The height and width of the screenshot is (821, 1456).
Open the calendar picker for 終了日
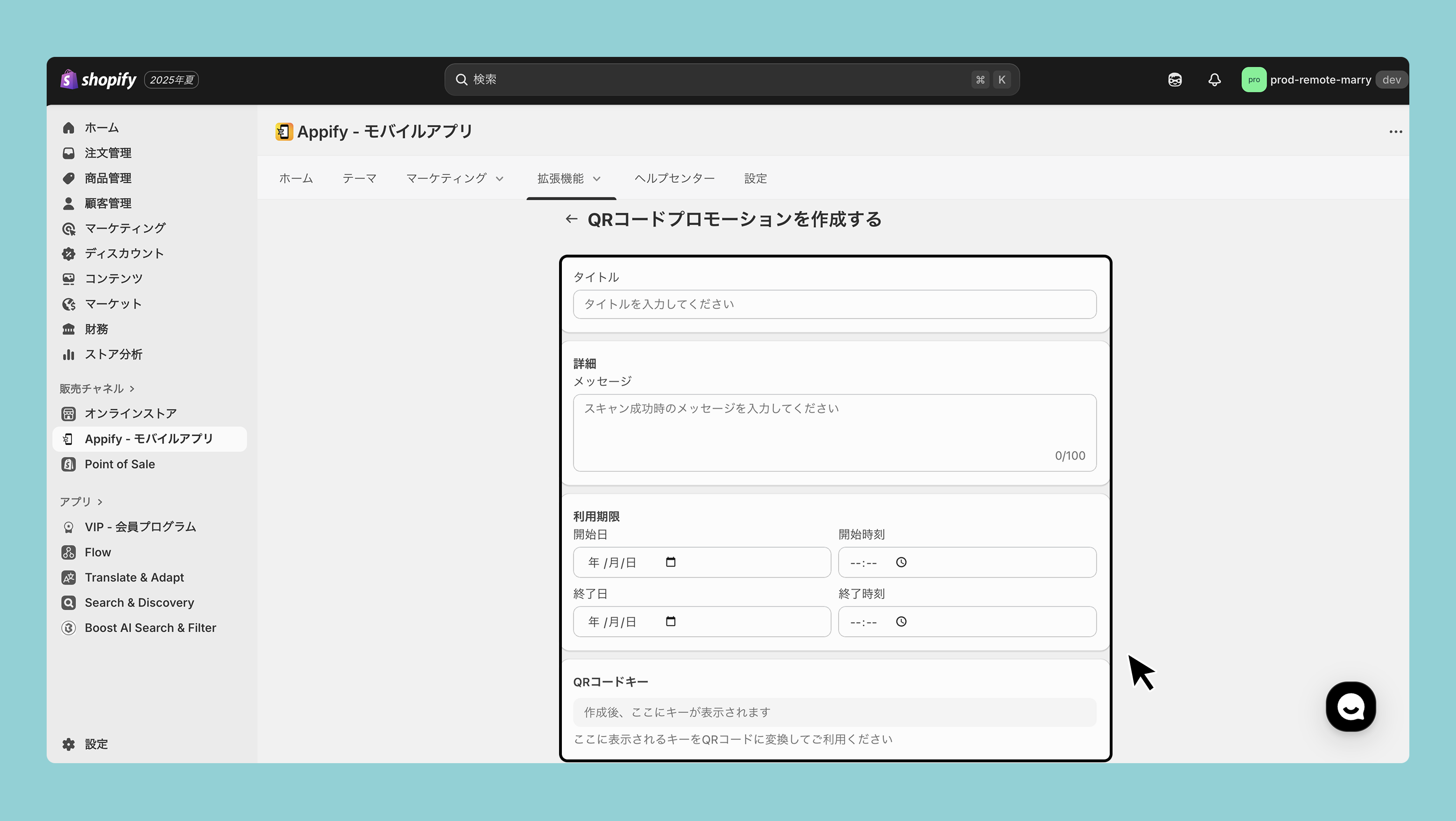[670, 621]
